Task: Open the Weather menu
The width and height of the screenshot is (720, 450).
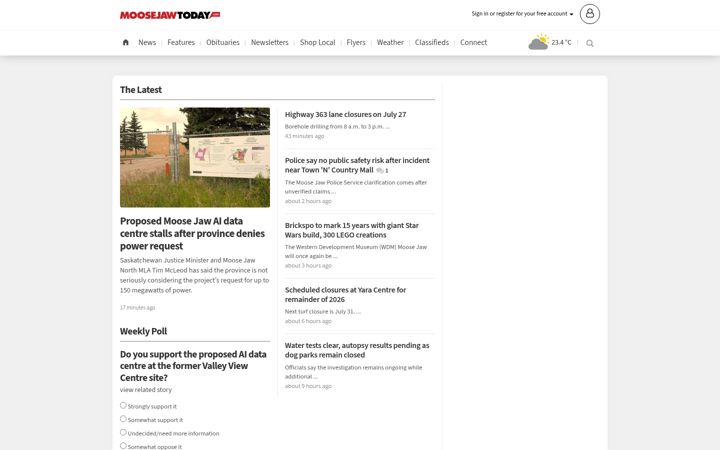Action: [x=390, y=42]
